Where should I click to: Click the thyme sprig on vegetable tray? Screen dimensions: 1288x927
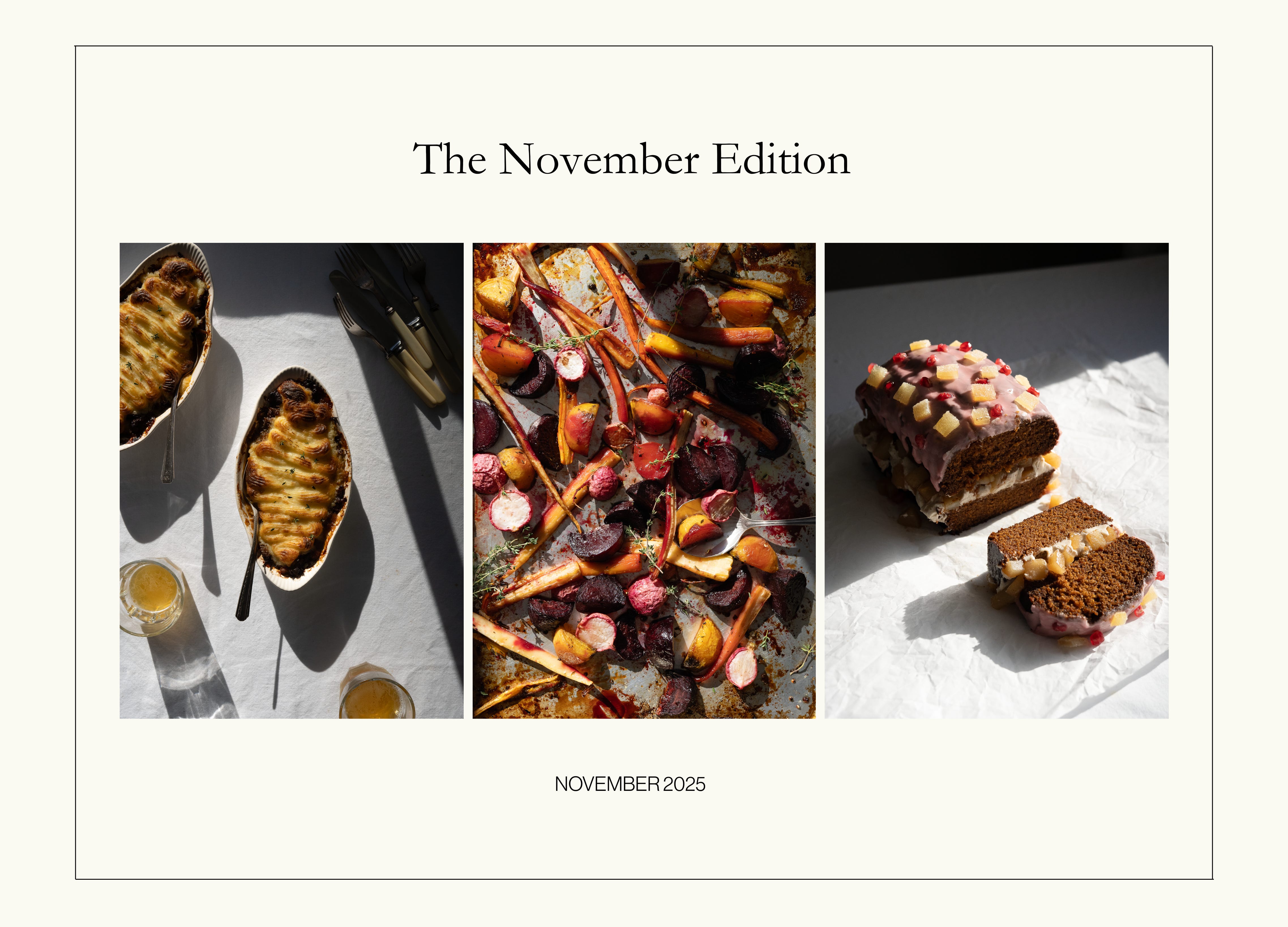(x=562, y=341)
